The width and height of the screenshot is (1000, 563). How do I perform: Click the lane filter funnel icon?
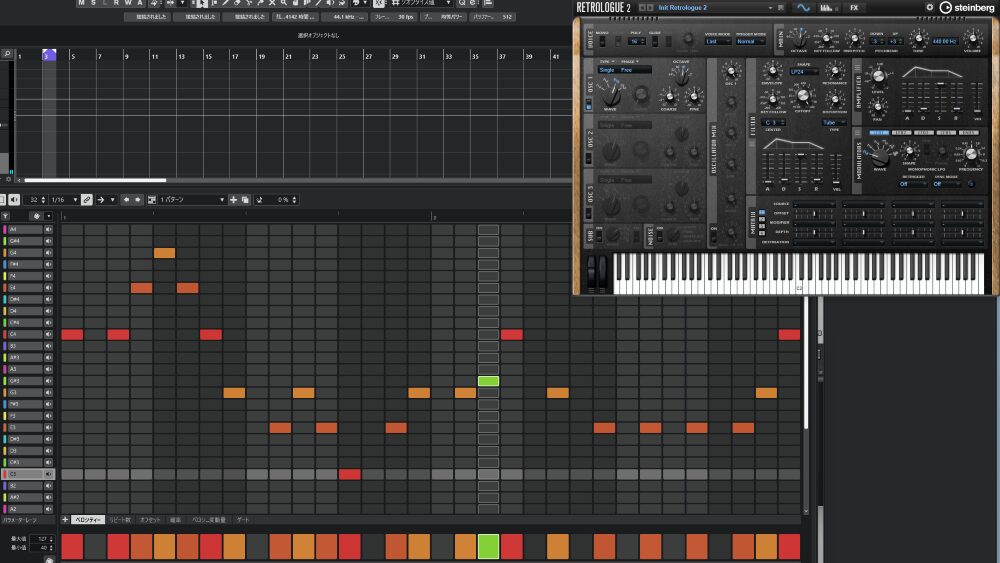point(6,216)
